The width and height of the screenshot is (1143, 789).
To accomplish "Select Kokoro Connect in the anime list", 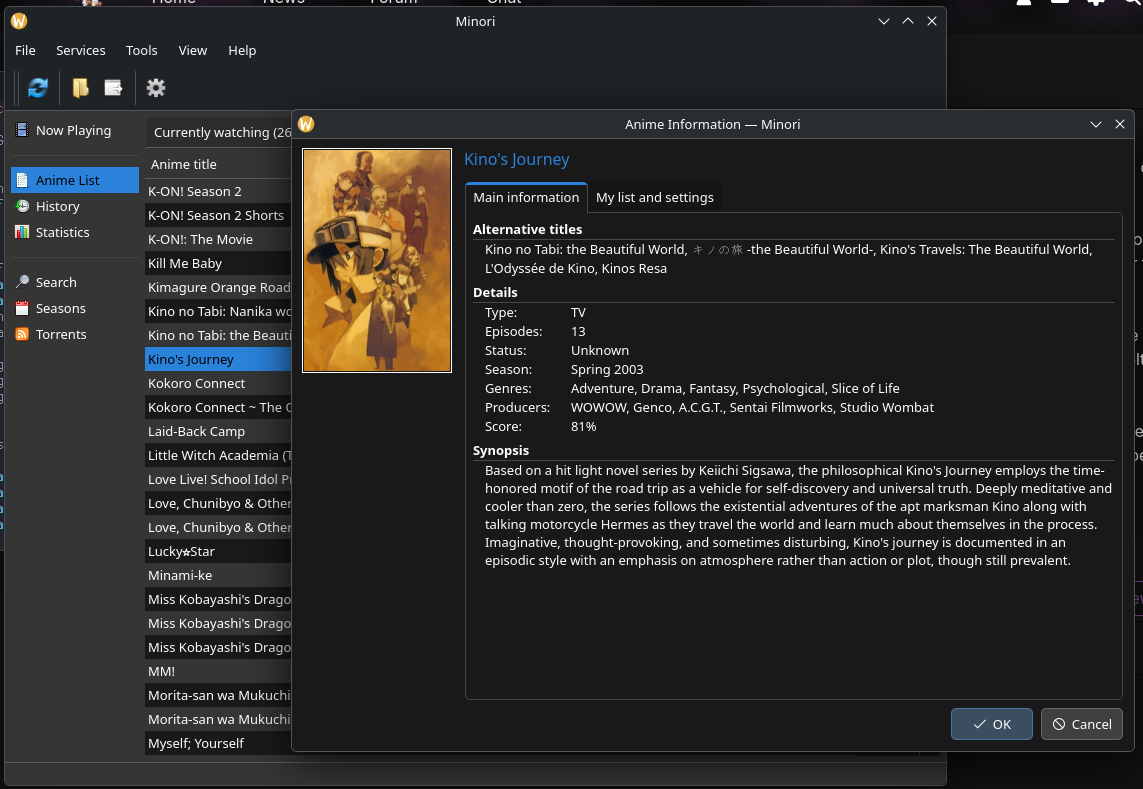I will [196, 384].
